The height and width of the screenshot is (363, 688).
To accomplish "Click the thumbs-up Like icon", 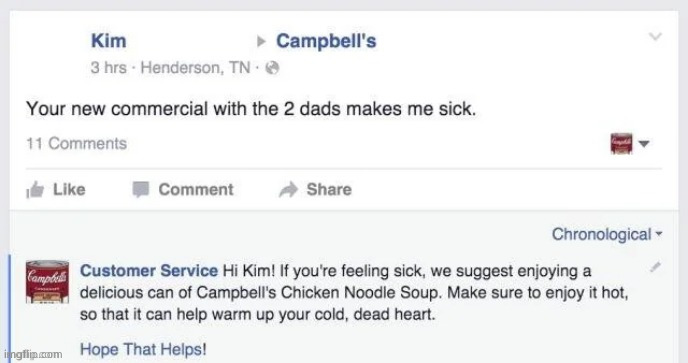I will 35,190.
